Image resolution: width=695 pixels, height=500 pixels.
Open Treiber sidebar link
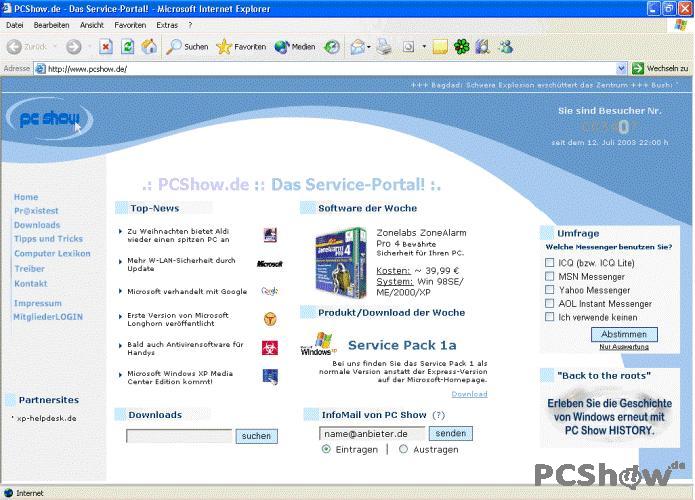pyautogui.click(x=30, y=269)
